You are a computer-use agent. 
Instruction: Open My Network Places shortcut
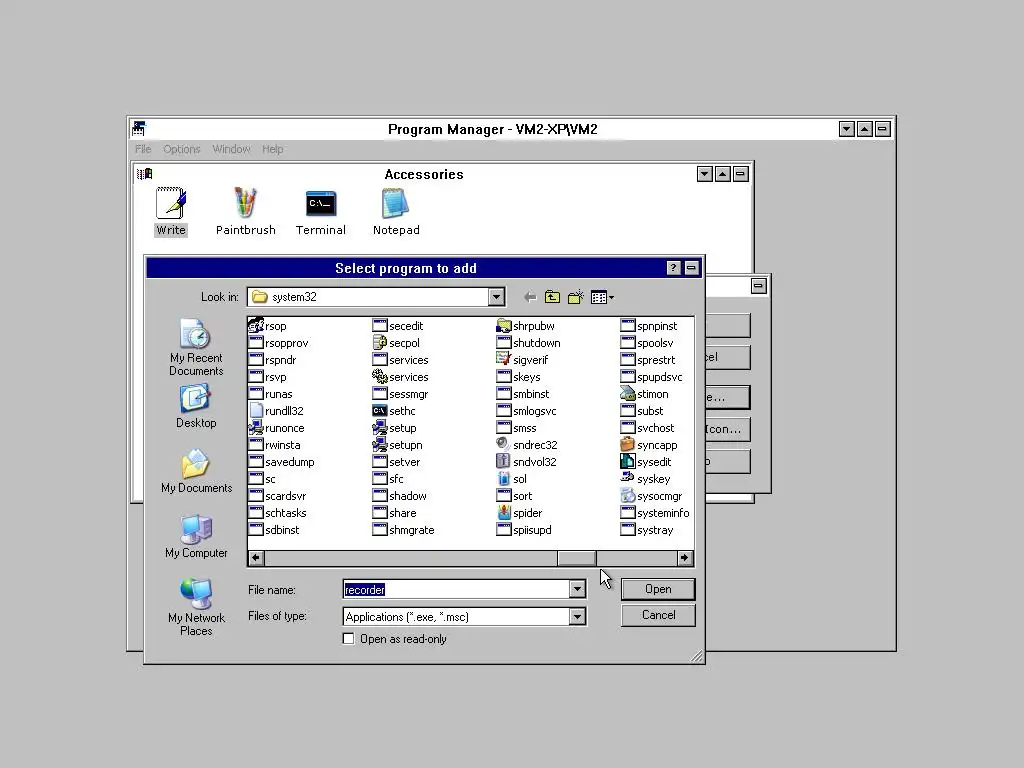pyautogui.click(x=196, y=607)
